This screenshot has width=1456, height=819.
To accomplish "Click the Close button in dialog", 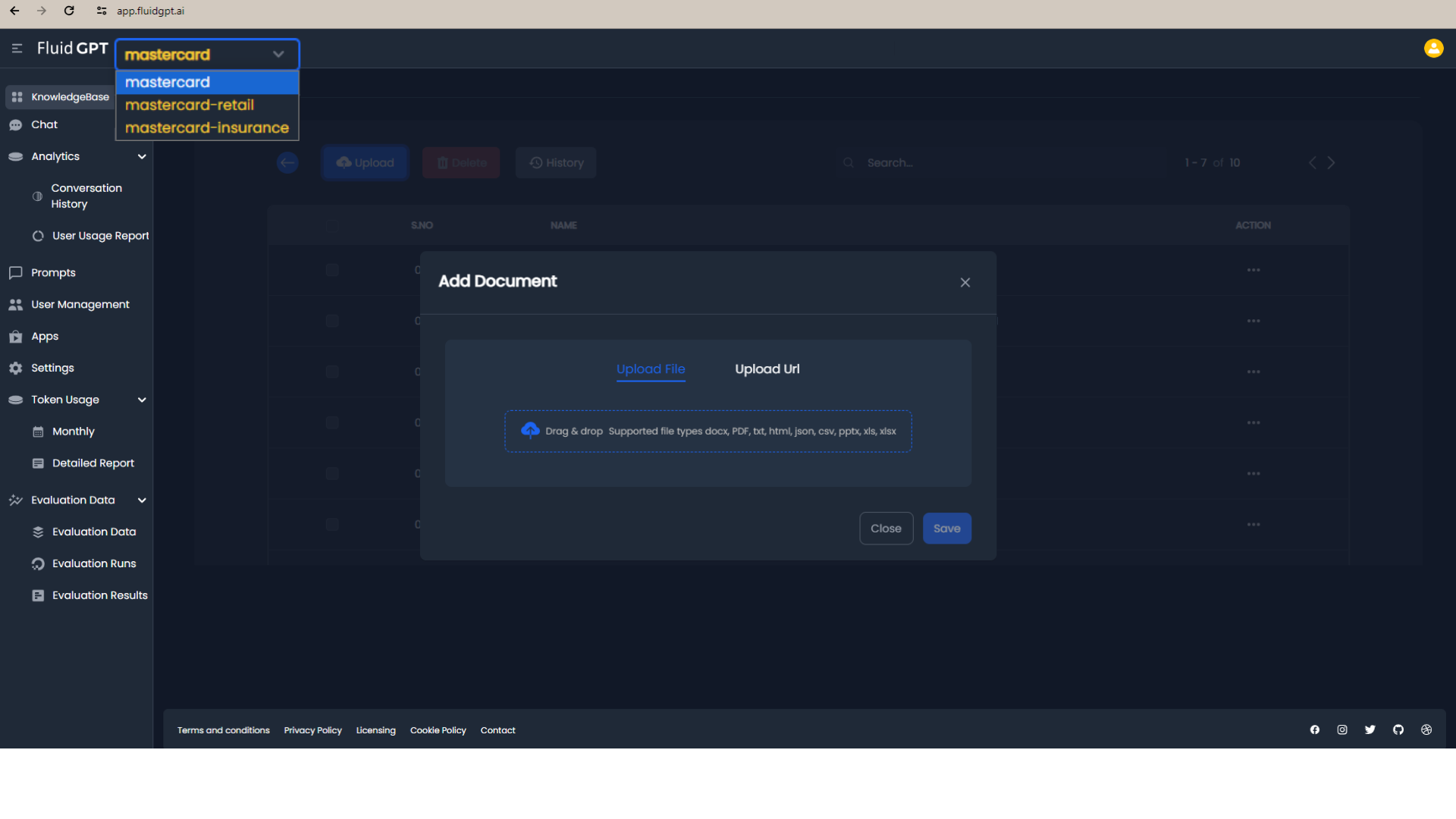I will [886, 529].
